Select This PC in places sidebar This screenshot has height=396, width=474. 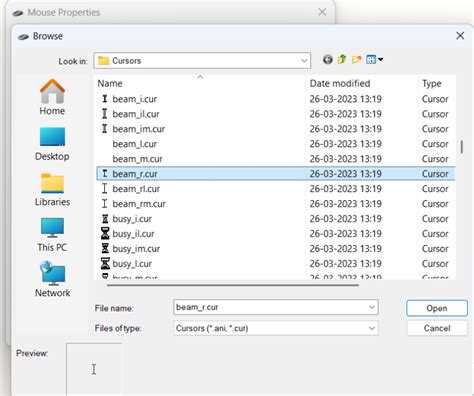52,235
